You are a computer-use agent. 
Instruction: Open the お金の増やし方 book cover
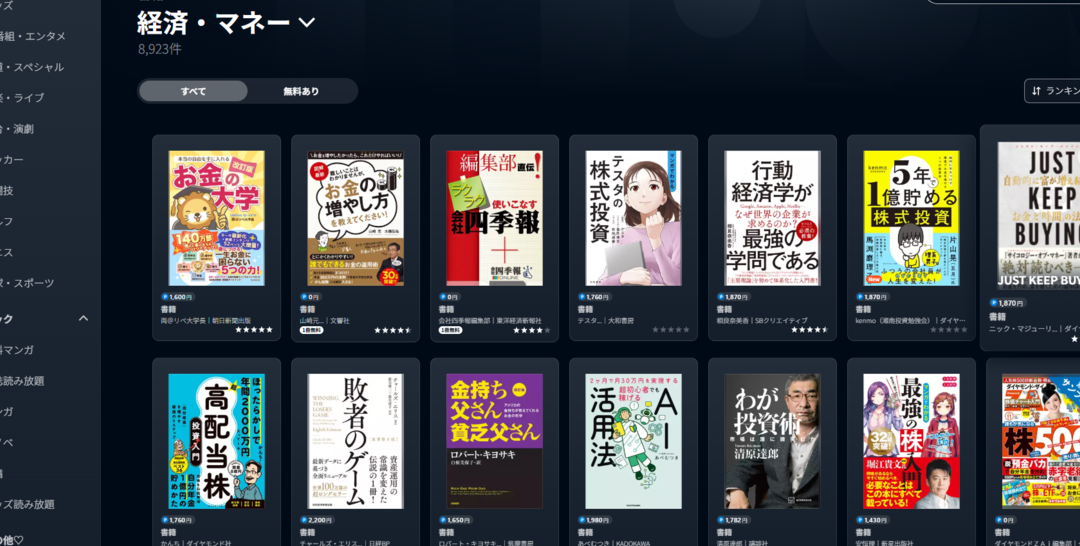[355, 218]
